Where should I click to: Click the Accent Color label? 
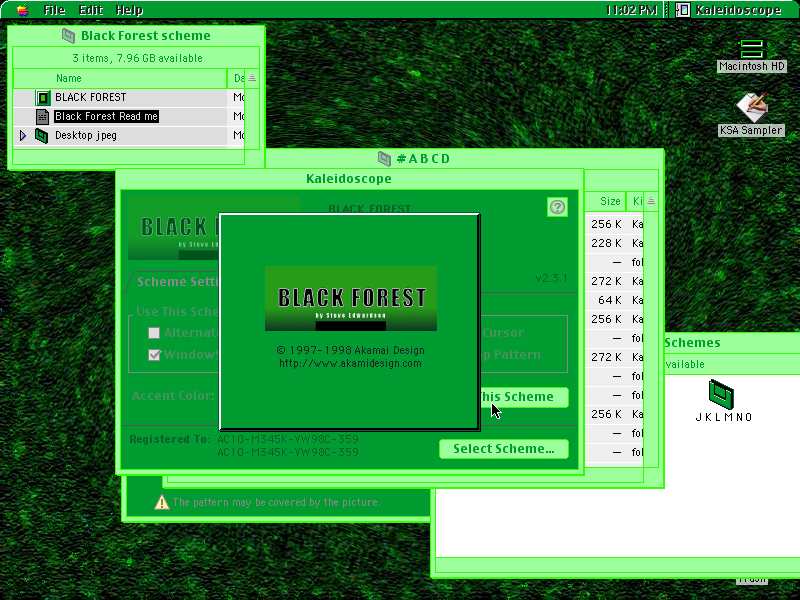[x=173, y=396]
